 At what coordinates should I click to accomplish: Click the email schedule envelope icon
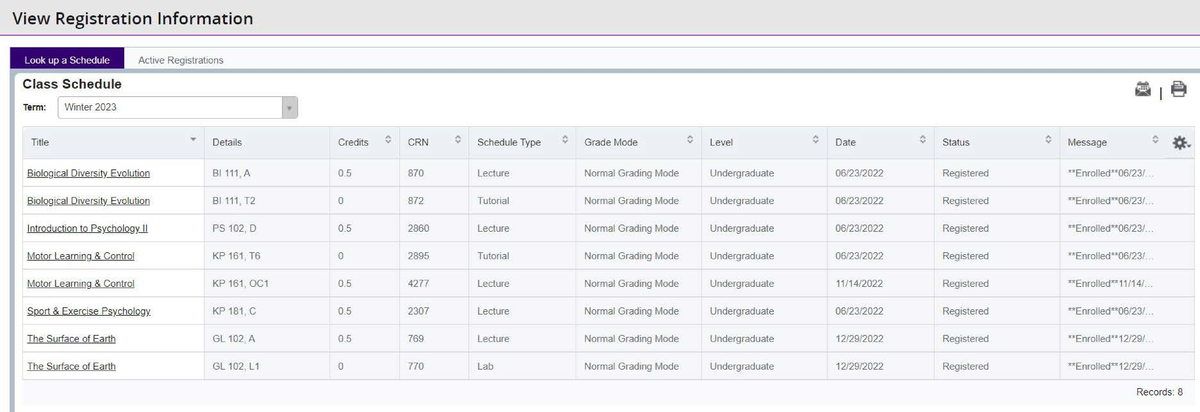click(x=1143, y=90)
